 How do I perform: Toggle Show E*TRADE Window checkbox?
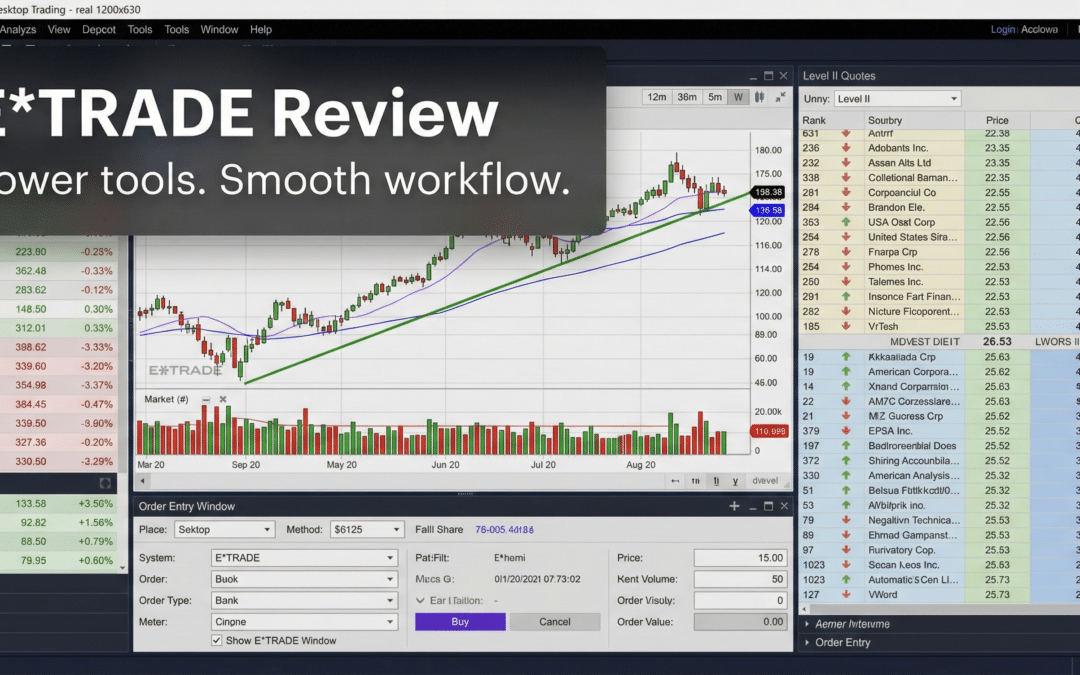[x=216, y=641]
